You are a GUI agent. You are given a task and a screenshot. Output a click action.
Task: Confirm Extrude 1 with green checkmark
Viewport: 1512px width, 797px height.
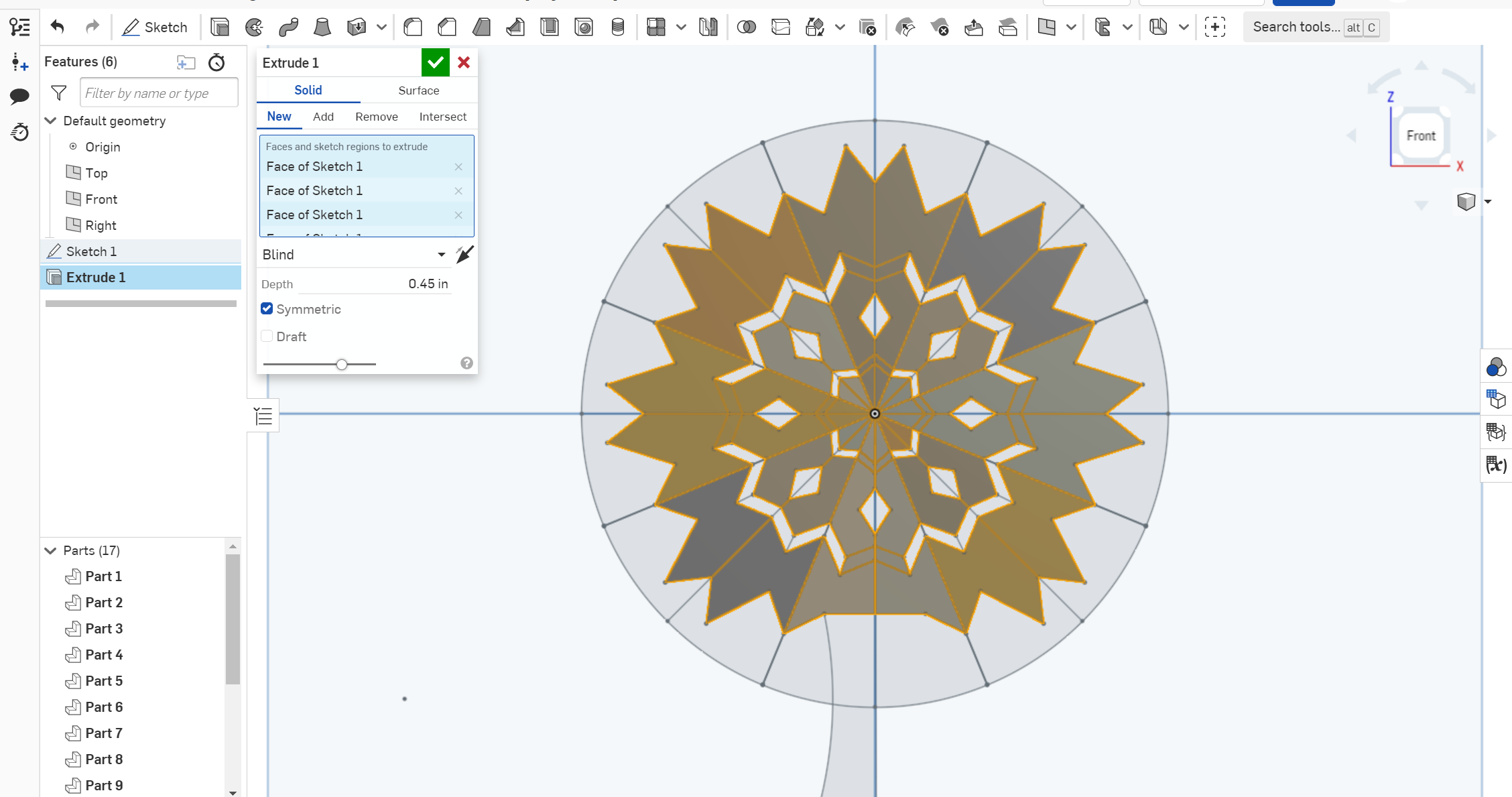click(435, 62)
